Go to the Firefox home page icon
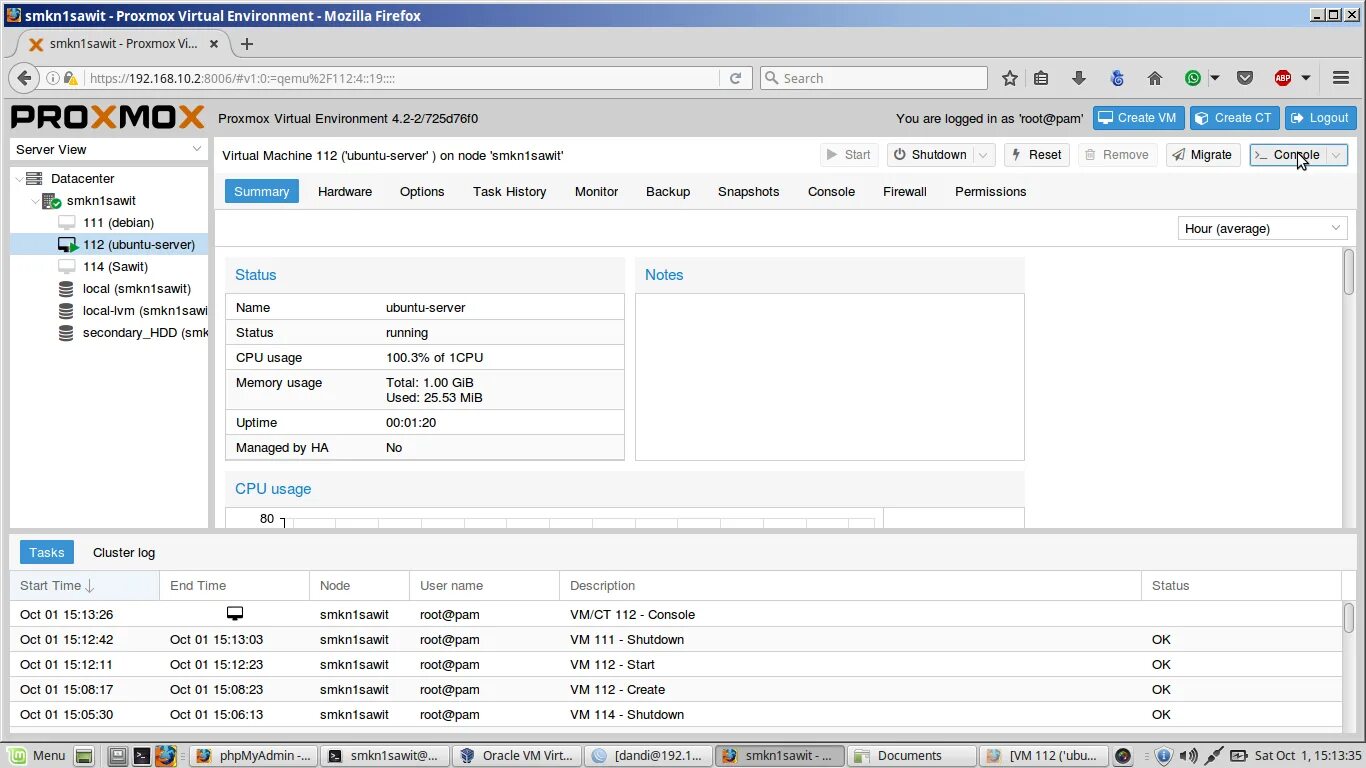Viewport: 1366px width, 768px height. (1155, 78)
